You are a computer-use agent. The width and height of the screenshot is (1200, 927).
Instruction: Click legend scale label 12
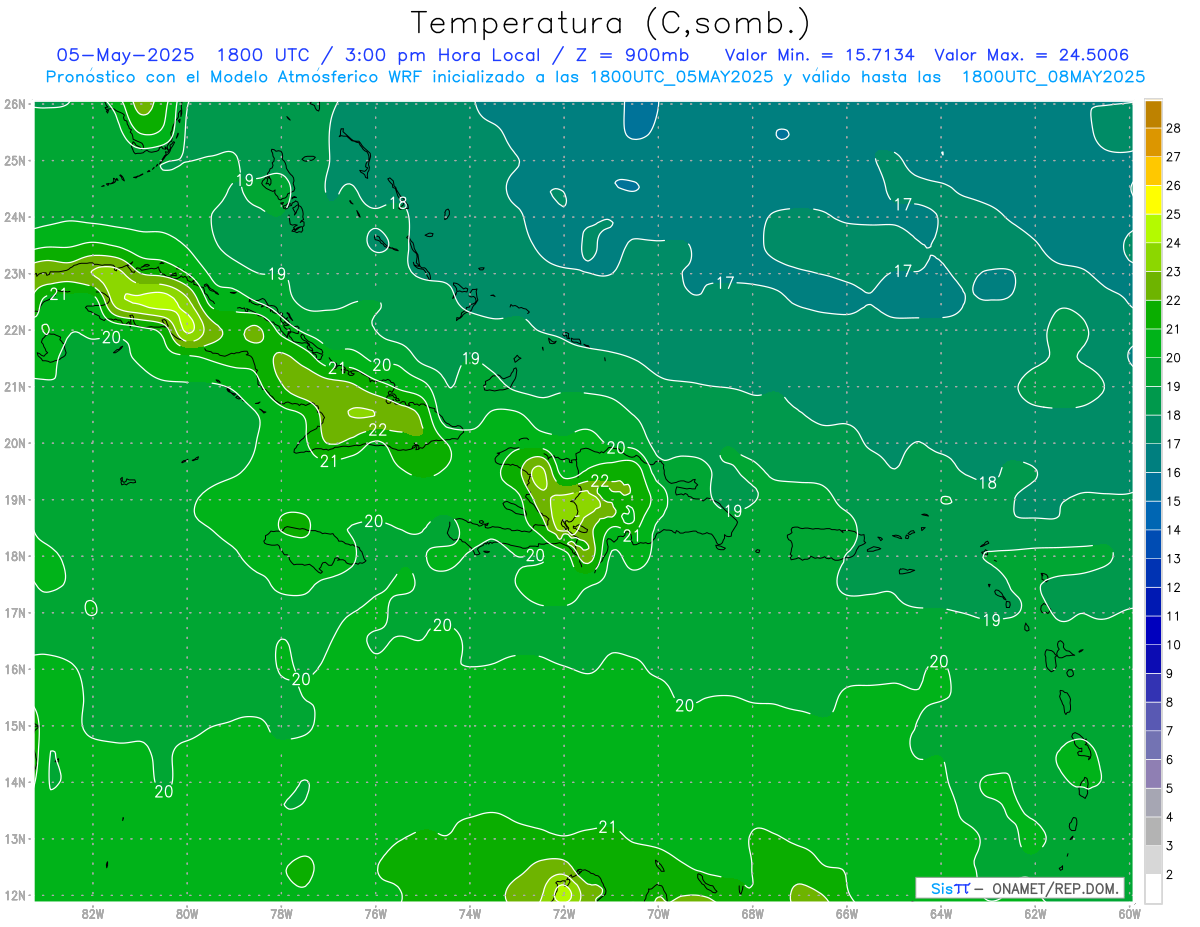(1173, 587)
